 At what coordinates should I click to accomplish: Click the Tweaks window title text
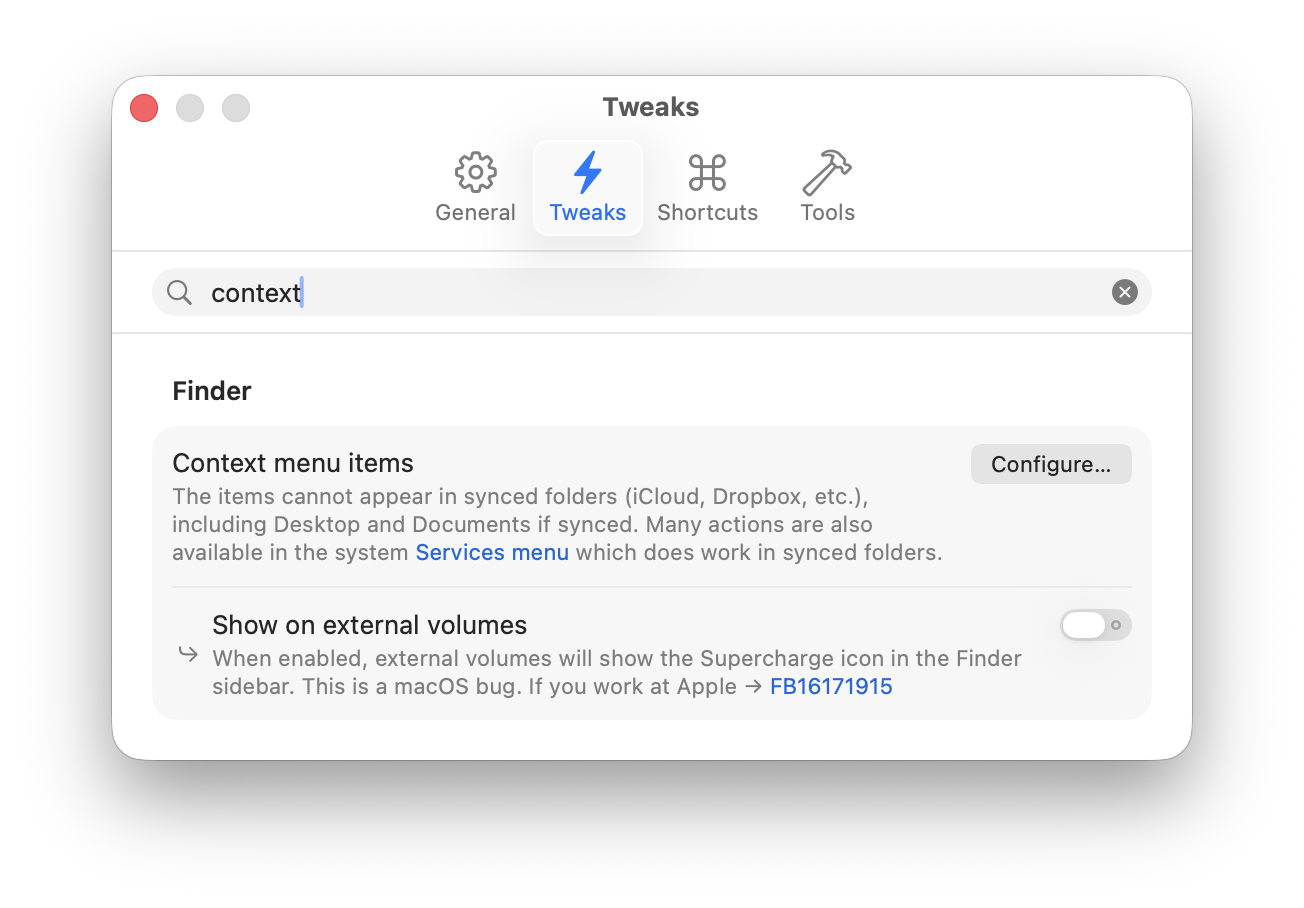click(650, 107)
